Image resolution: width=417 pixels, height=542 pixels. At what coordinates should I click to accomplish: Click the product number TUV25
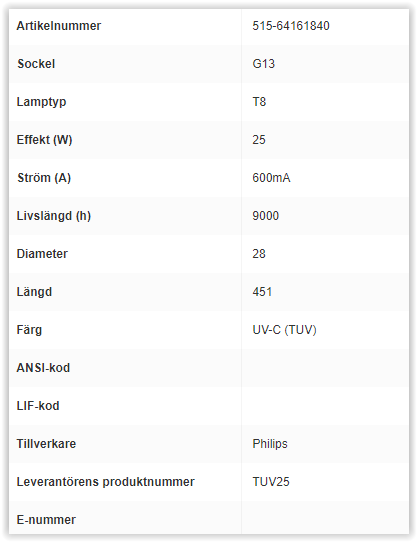[x=271, y=482]
